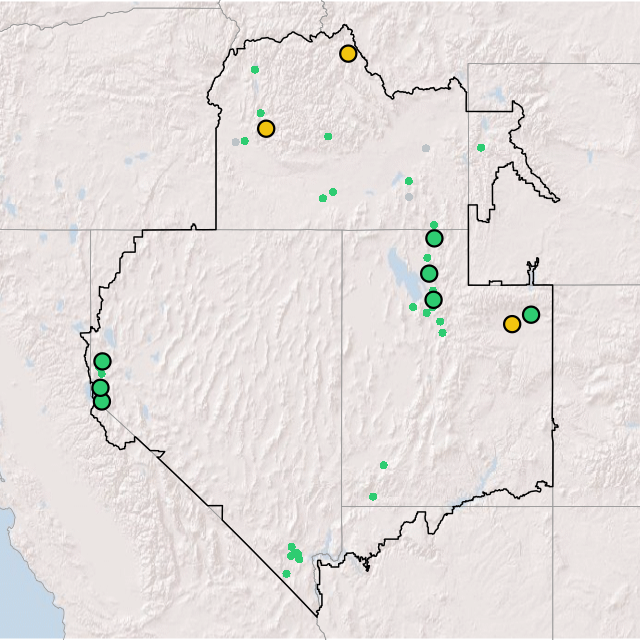Click the yellow marker next to the easternmost large green marker
640x640 pixels.
512,324
